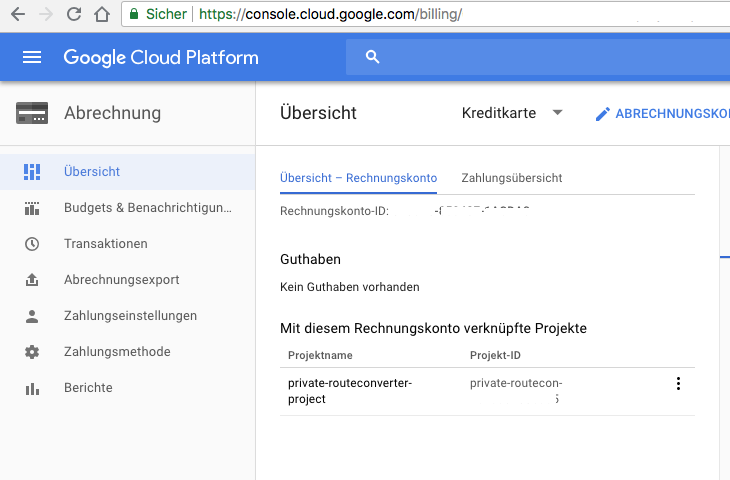Click the Guthaben heading

(311, 259)
